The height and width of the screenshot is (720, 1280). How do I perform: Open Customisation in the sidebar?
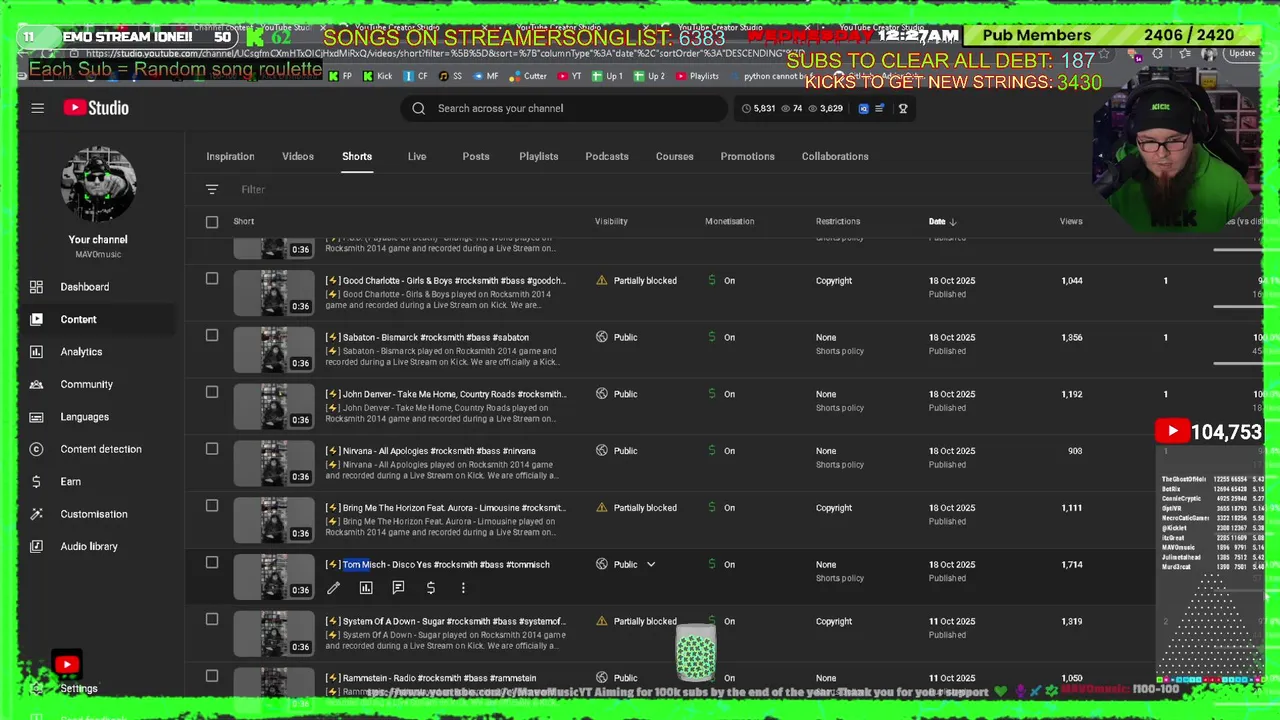93,514
